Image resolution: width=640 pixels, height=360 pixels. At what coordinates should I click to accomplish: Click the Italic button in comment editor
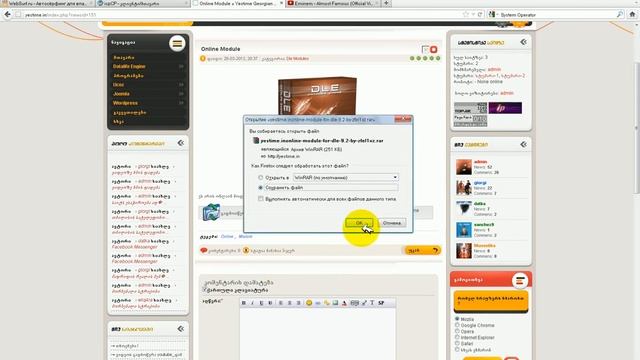pyautogui.click(x=252, y=303)
